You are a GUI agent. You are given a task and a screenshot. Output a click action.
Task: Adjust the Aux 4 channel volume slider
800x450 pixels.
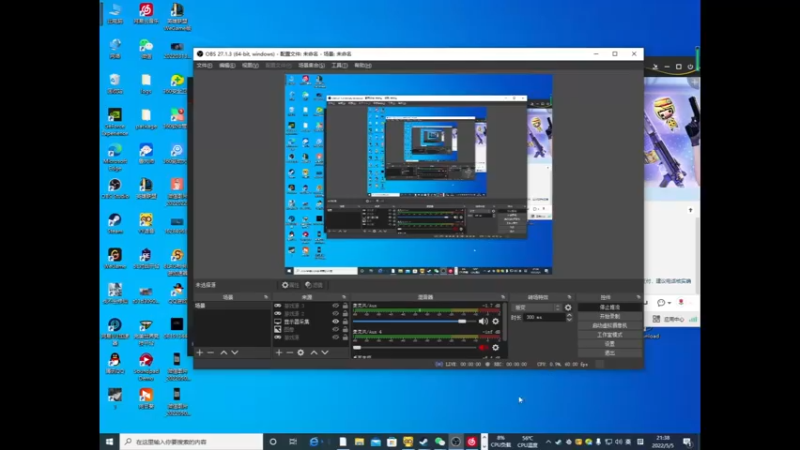(414, 347)
